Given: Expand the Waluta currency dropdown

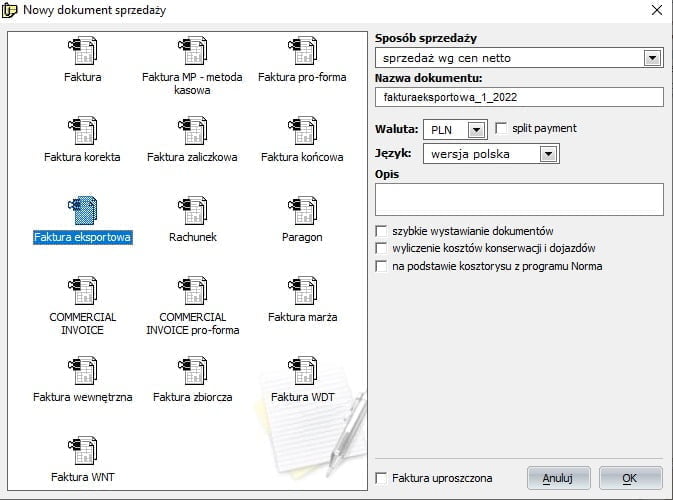Looking at the screenshot, I should pos(476,130).
